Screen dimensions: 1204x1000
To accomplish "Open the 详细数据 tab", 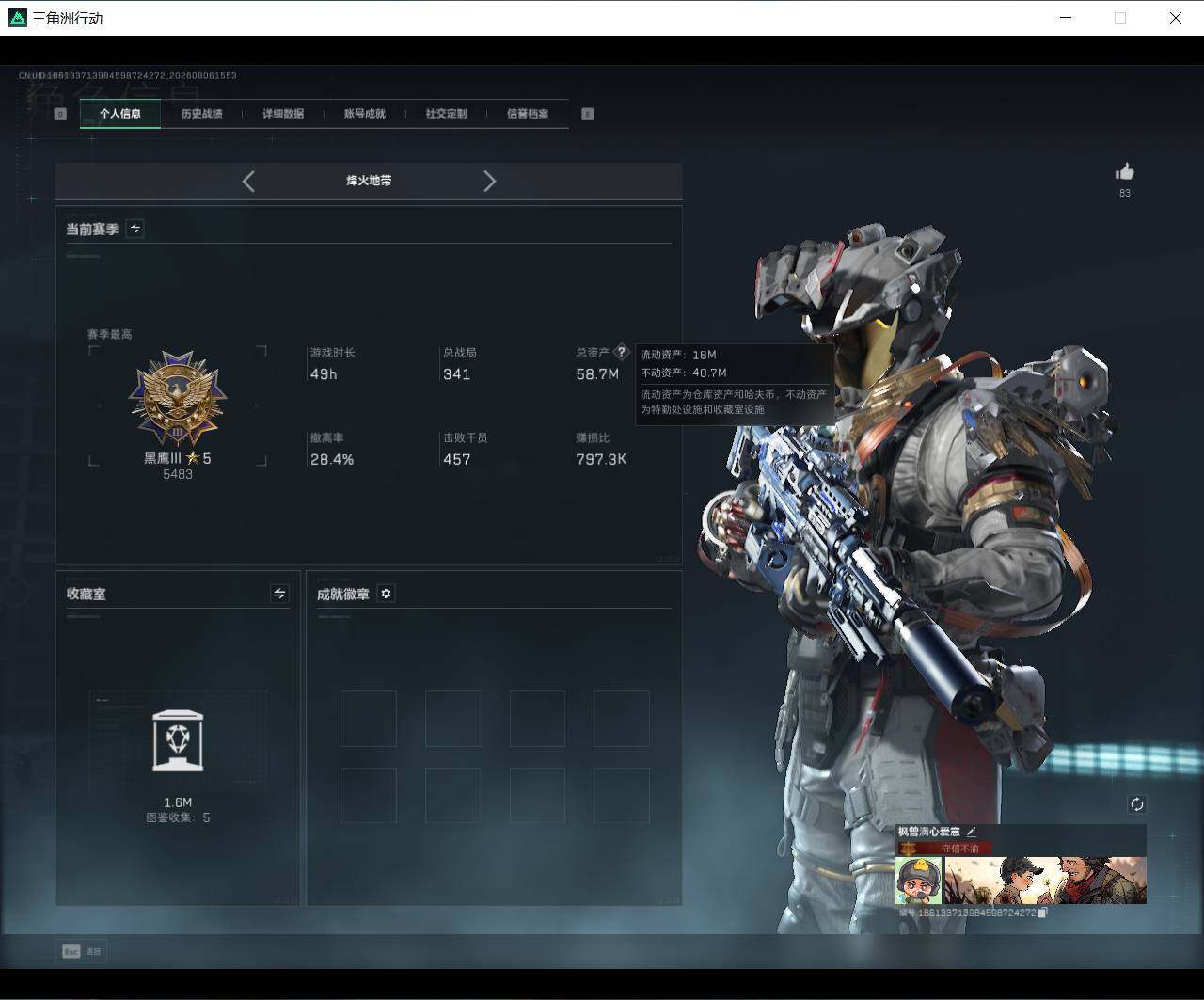I will coord(283,114).
